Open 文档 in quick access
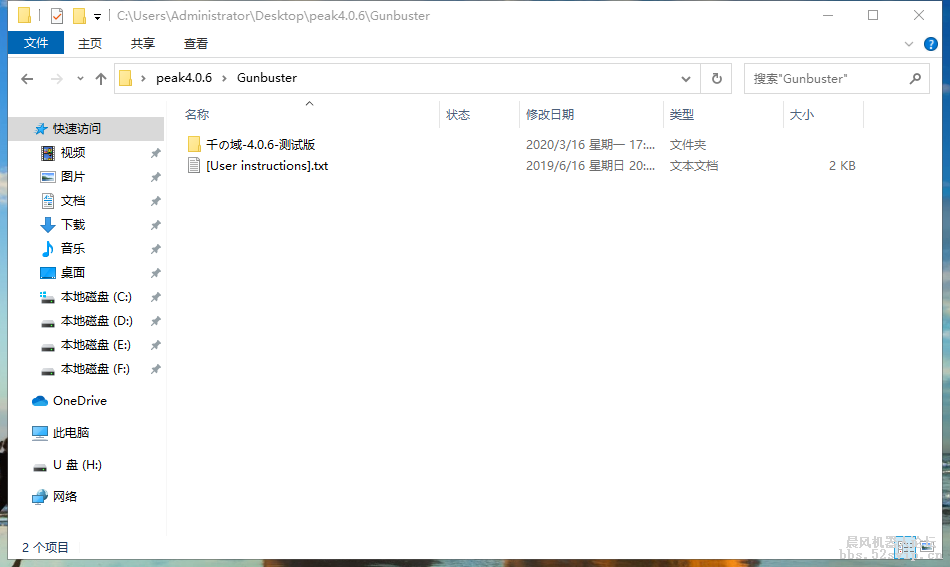Image resolution: width=950 pixels, height=567 pixels. pos(73,201)
